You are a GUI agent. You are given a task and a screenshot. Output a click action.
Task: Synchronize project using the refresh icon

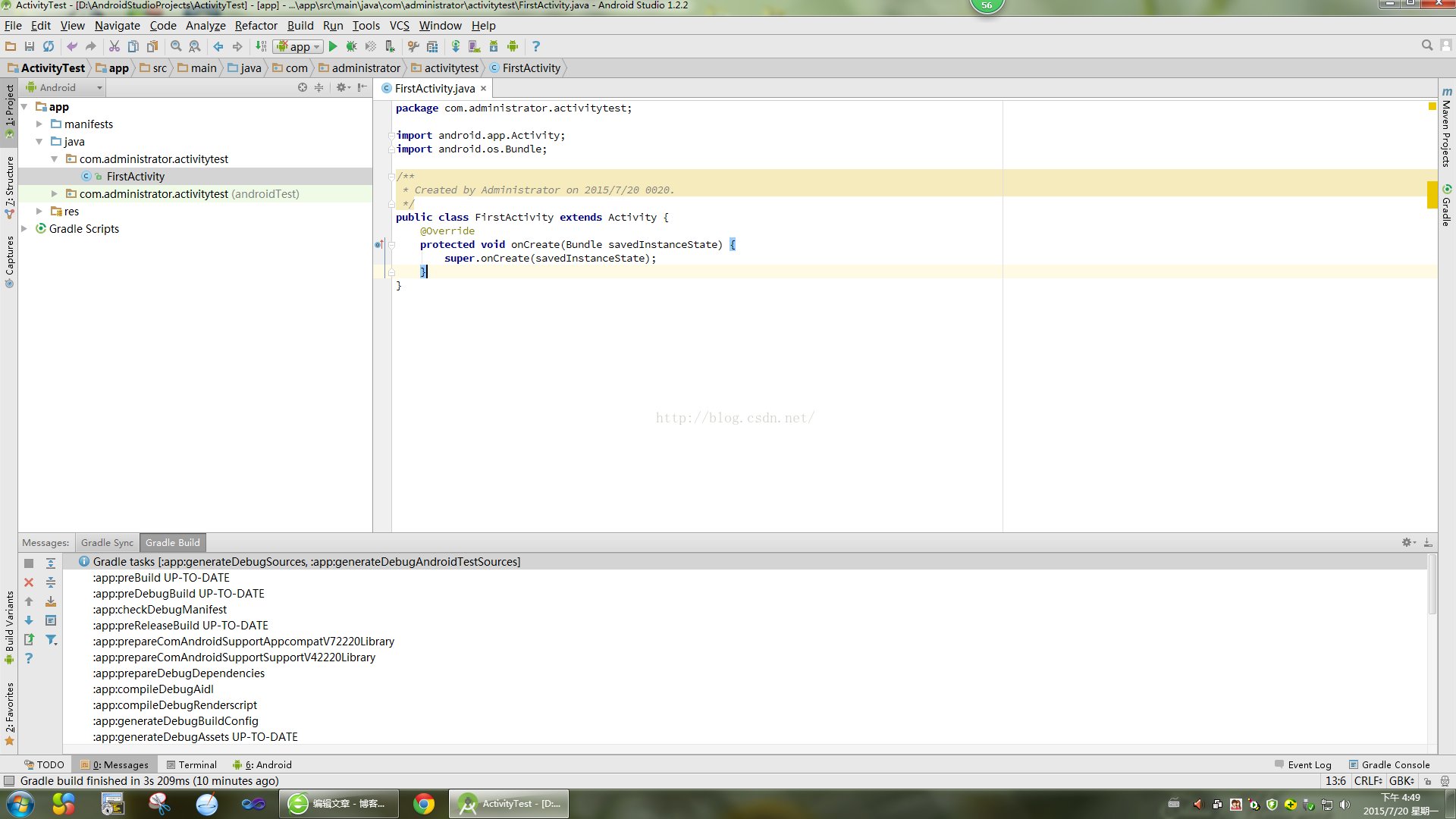click(49, 46)
